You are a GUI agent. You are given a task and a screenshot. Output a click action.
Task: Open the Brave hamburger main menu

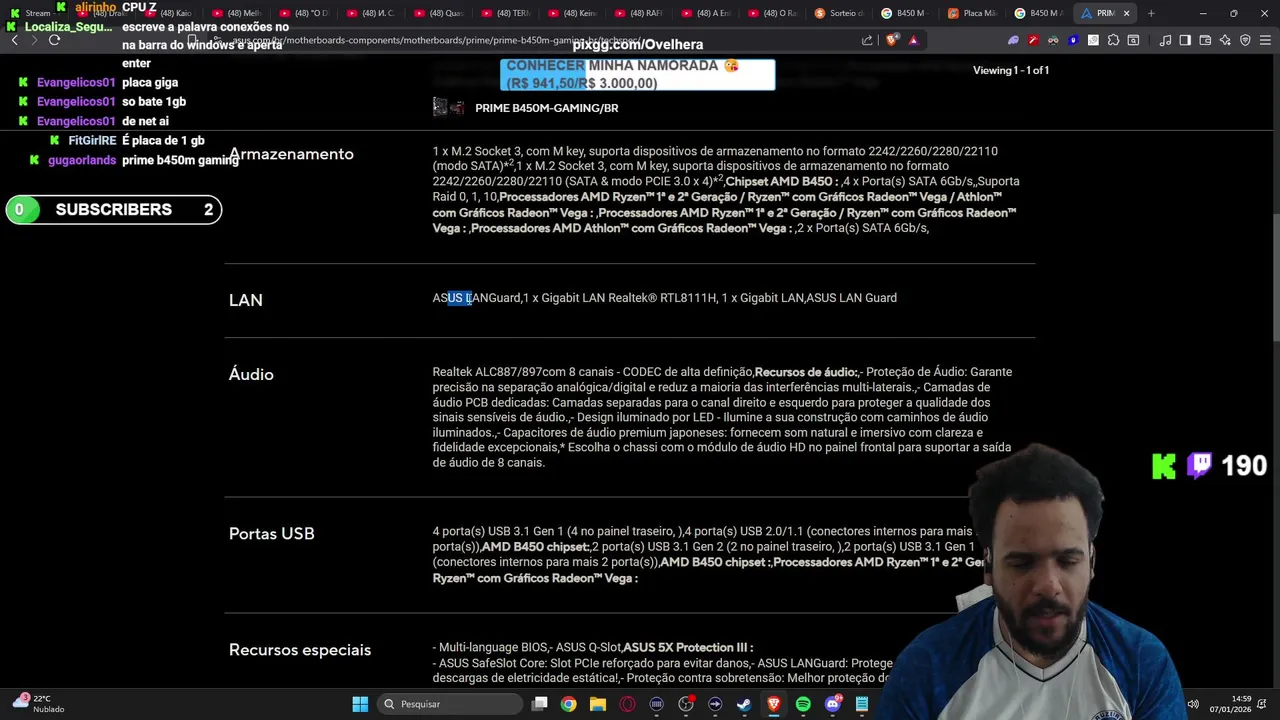pos(1265,40)
